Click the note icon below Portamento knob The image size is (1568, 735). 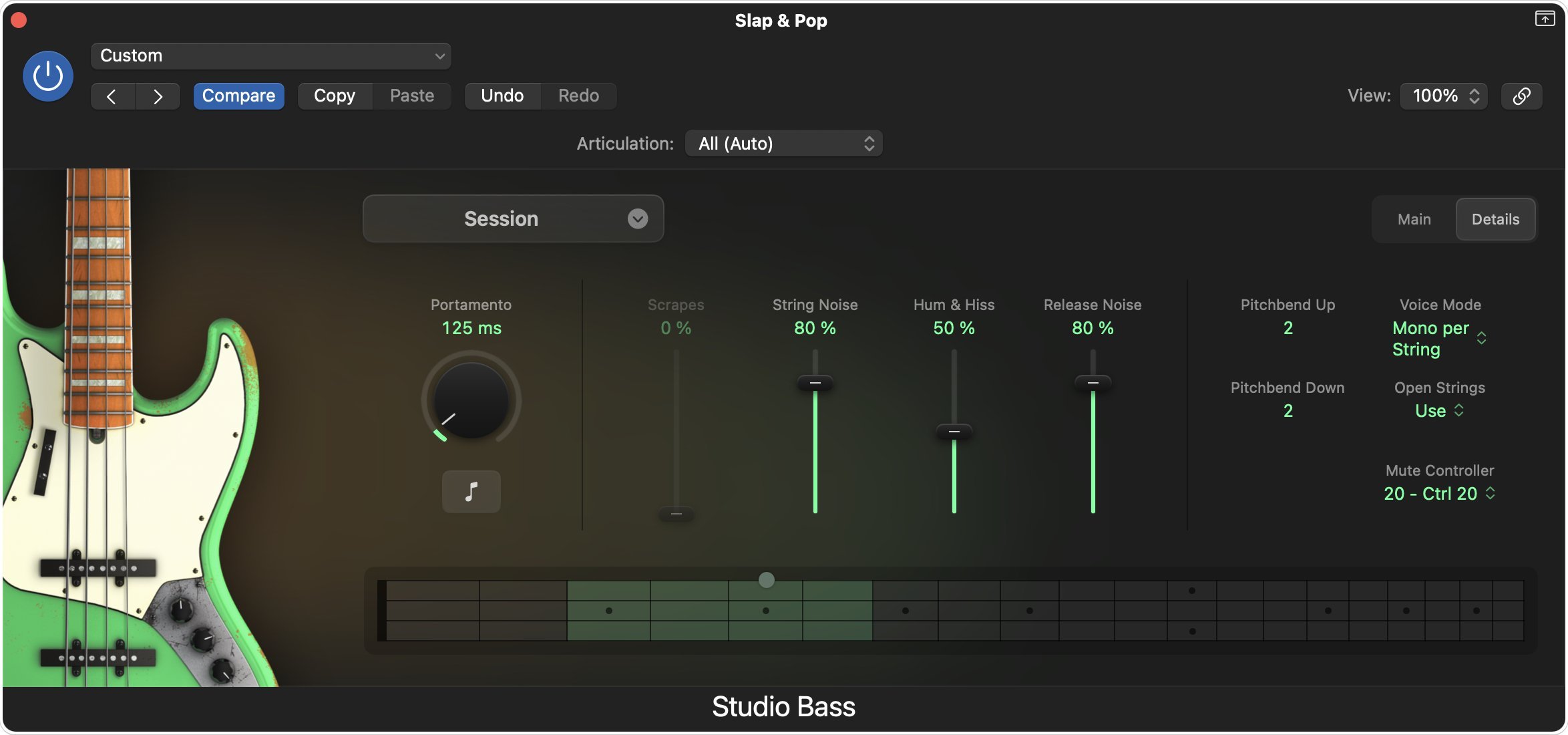(471, 492)
